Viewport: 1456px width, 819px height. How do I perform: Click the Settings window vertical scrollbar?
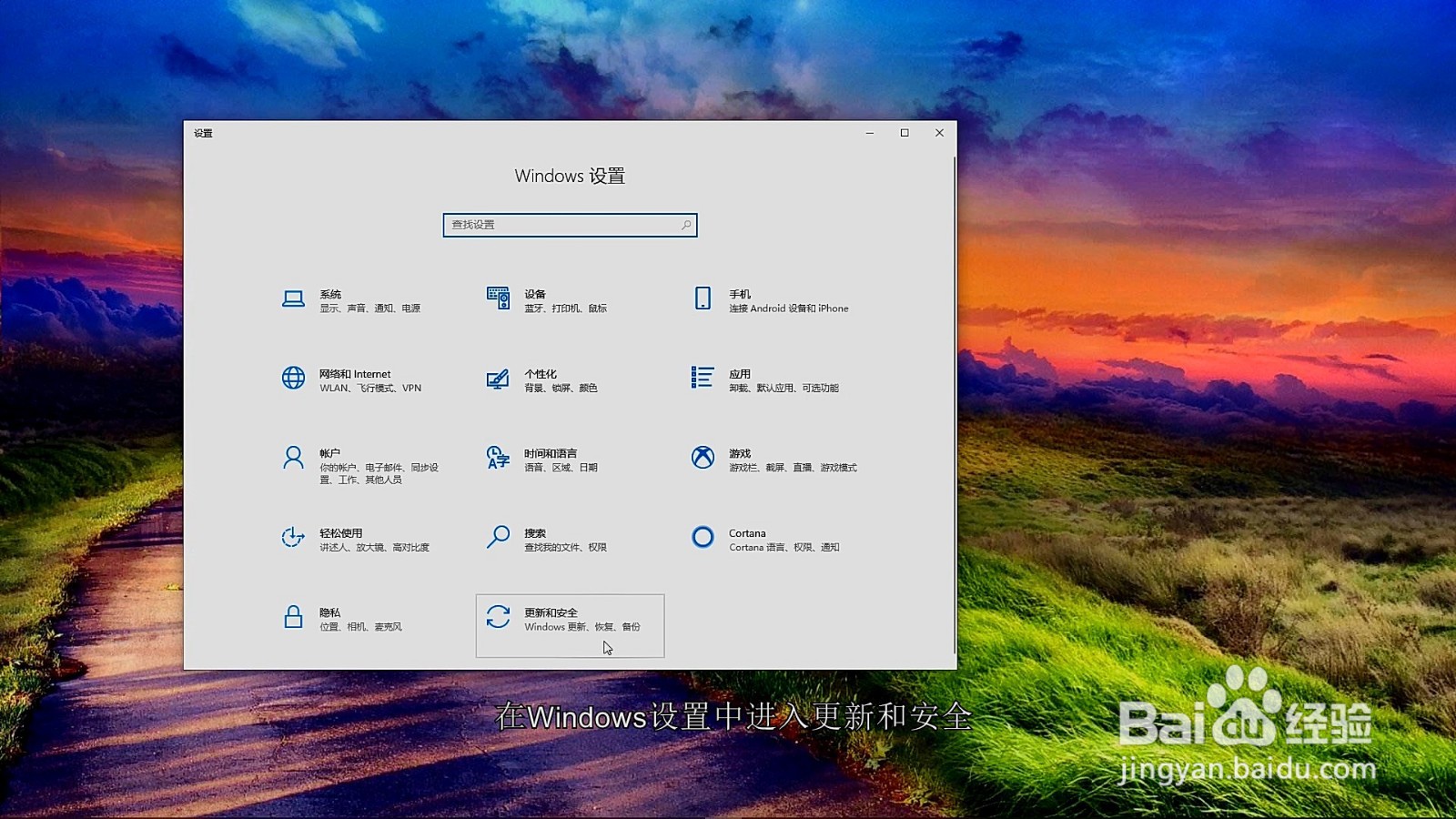click(x=954, y=405)
